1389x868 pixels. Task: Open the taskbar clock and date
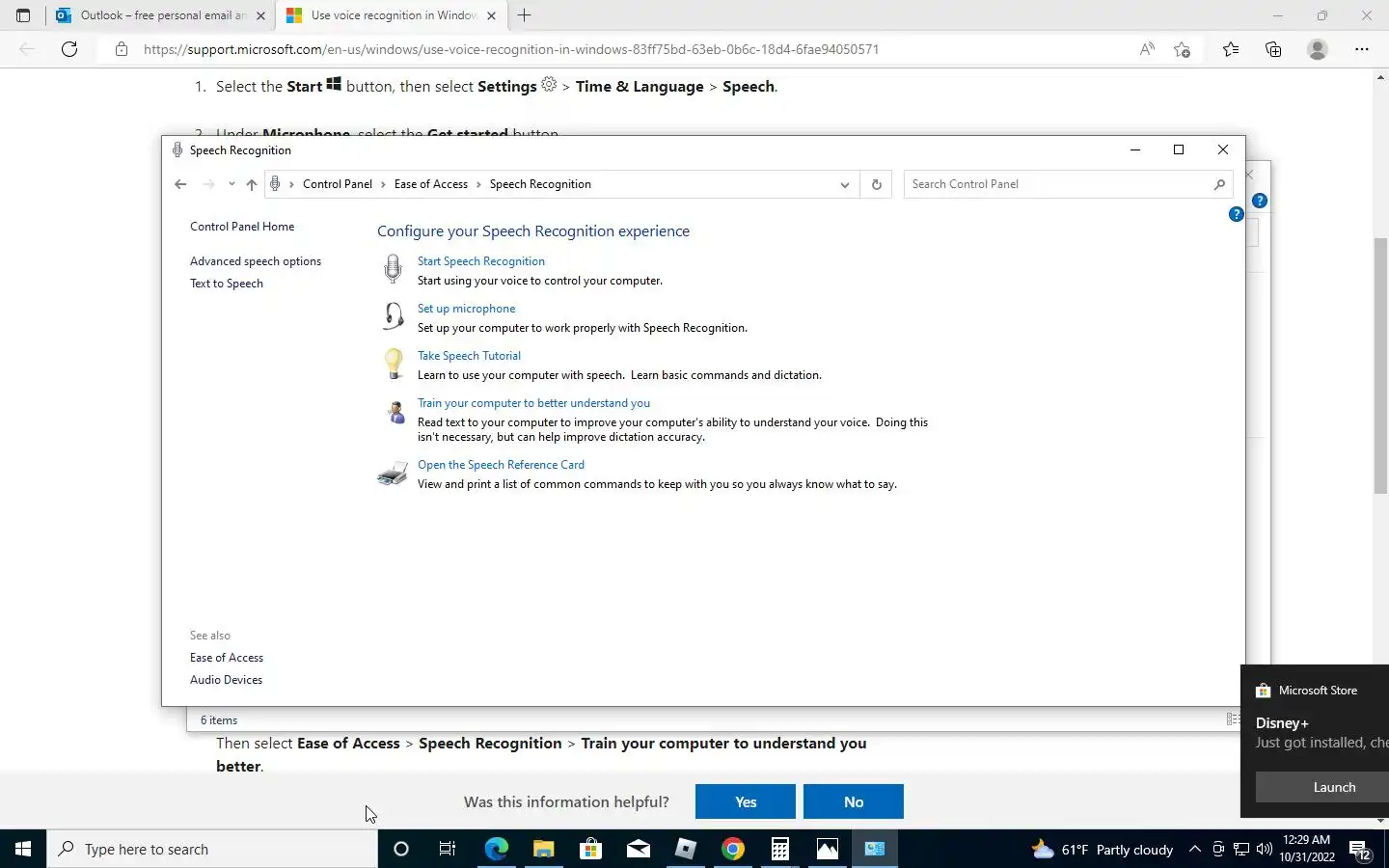[1307, 849]
